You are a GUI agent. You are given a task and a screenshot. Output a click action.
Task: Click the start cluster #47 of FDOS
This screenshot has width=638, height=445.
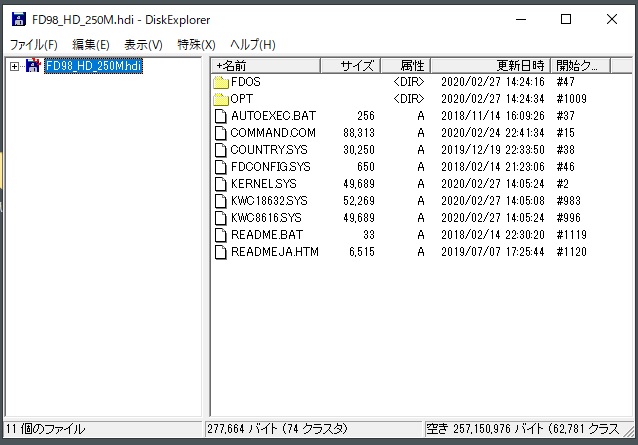(x=566, y=82)
